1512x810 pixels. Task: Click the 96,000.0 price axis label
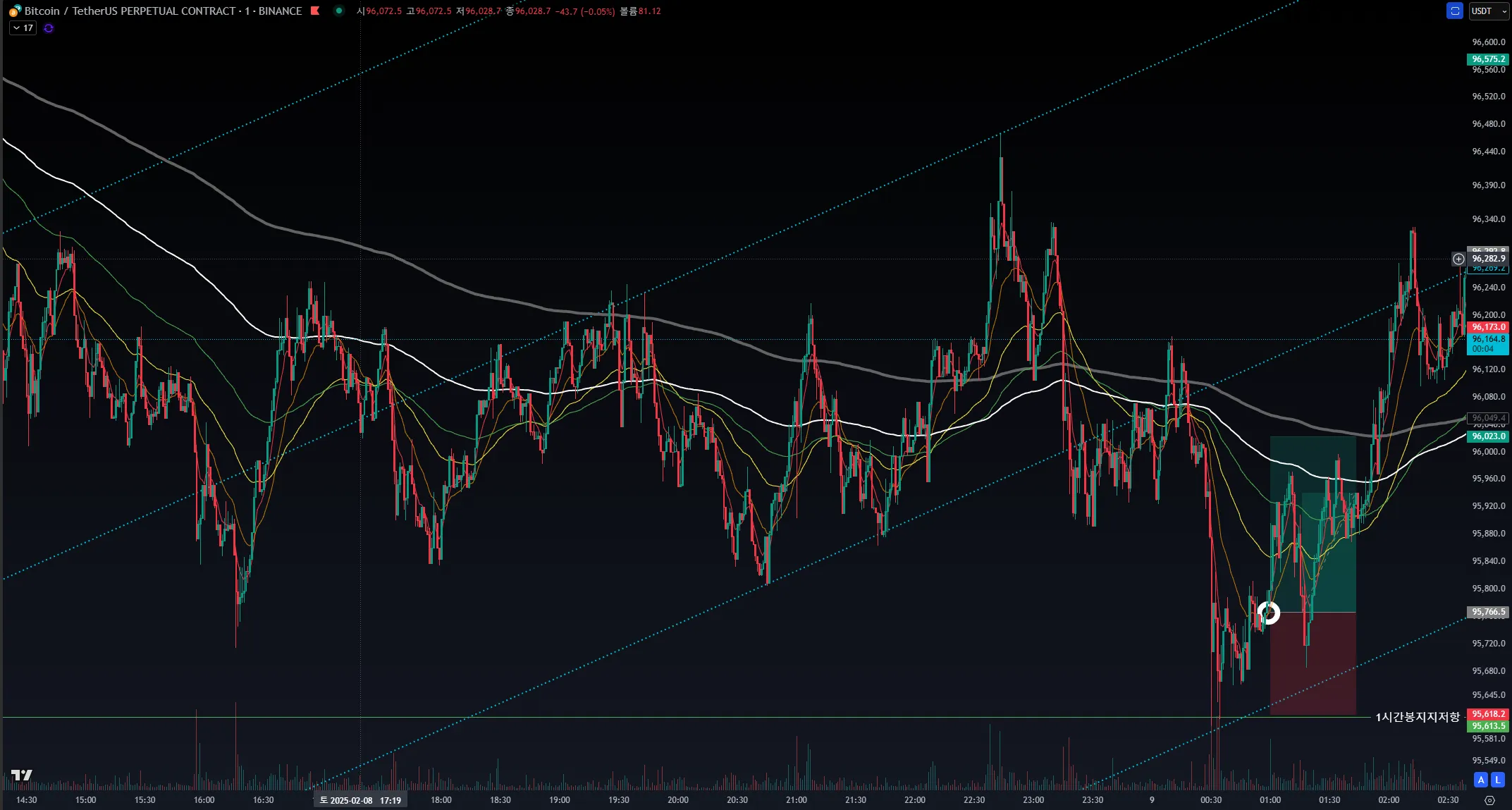[1488, 452]
